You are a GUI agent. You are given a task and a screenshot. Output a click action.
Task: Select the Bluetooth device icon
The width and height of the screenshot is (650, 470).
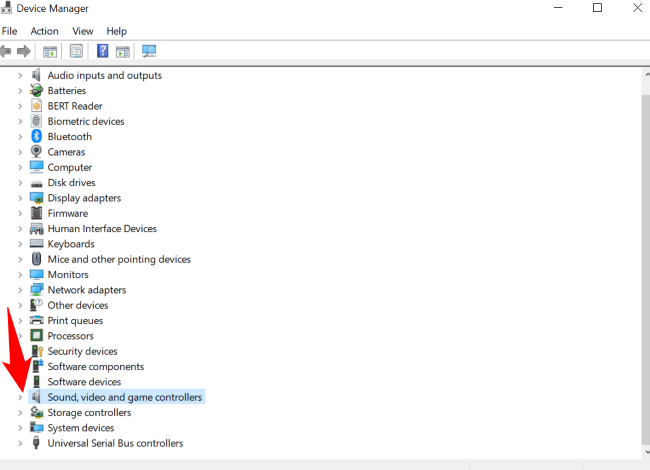[37, 137]
